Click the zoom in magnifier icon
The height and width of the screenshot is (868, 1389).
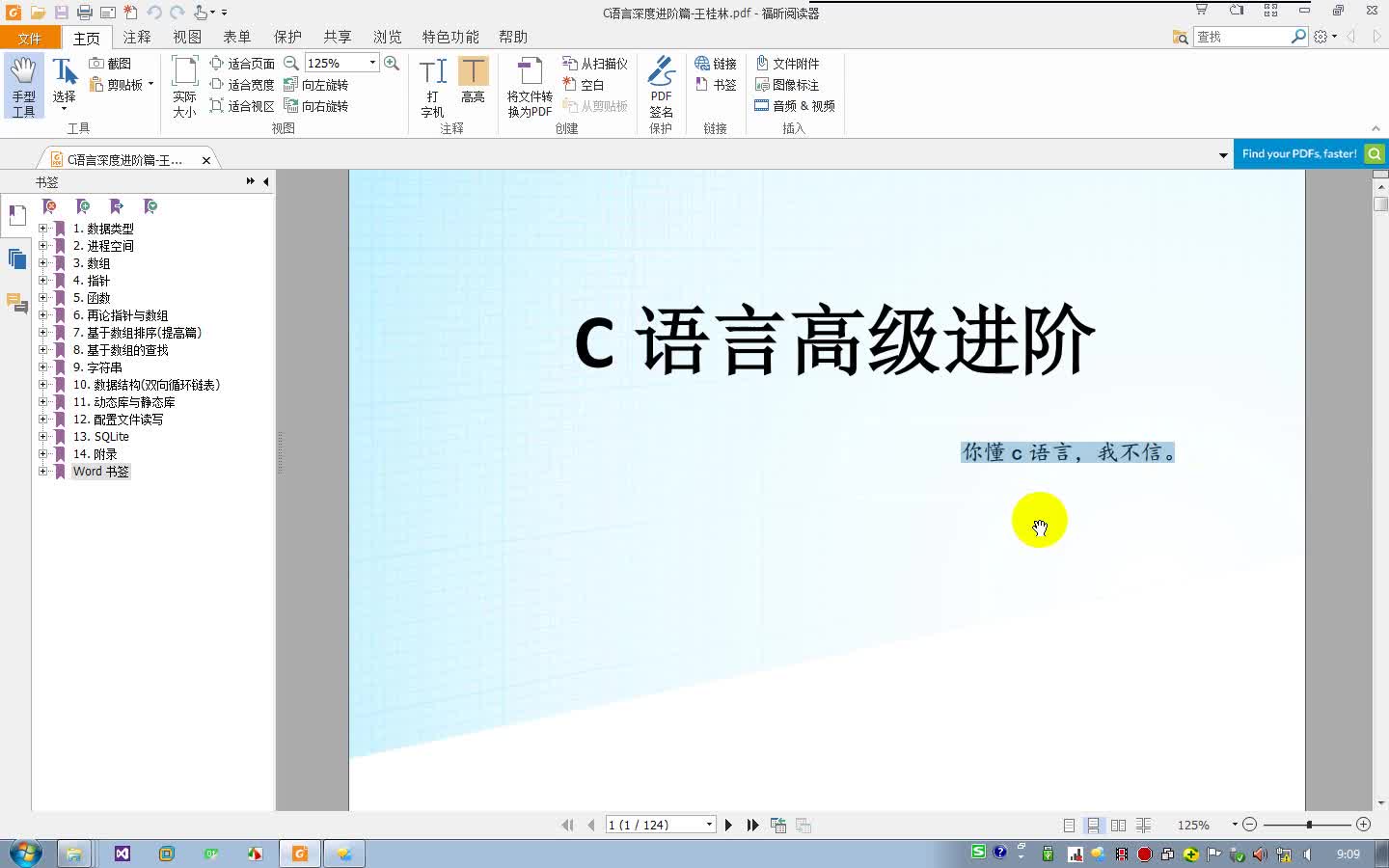point(392,63)
